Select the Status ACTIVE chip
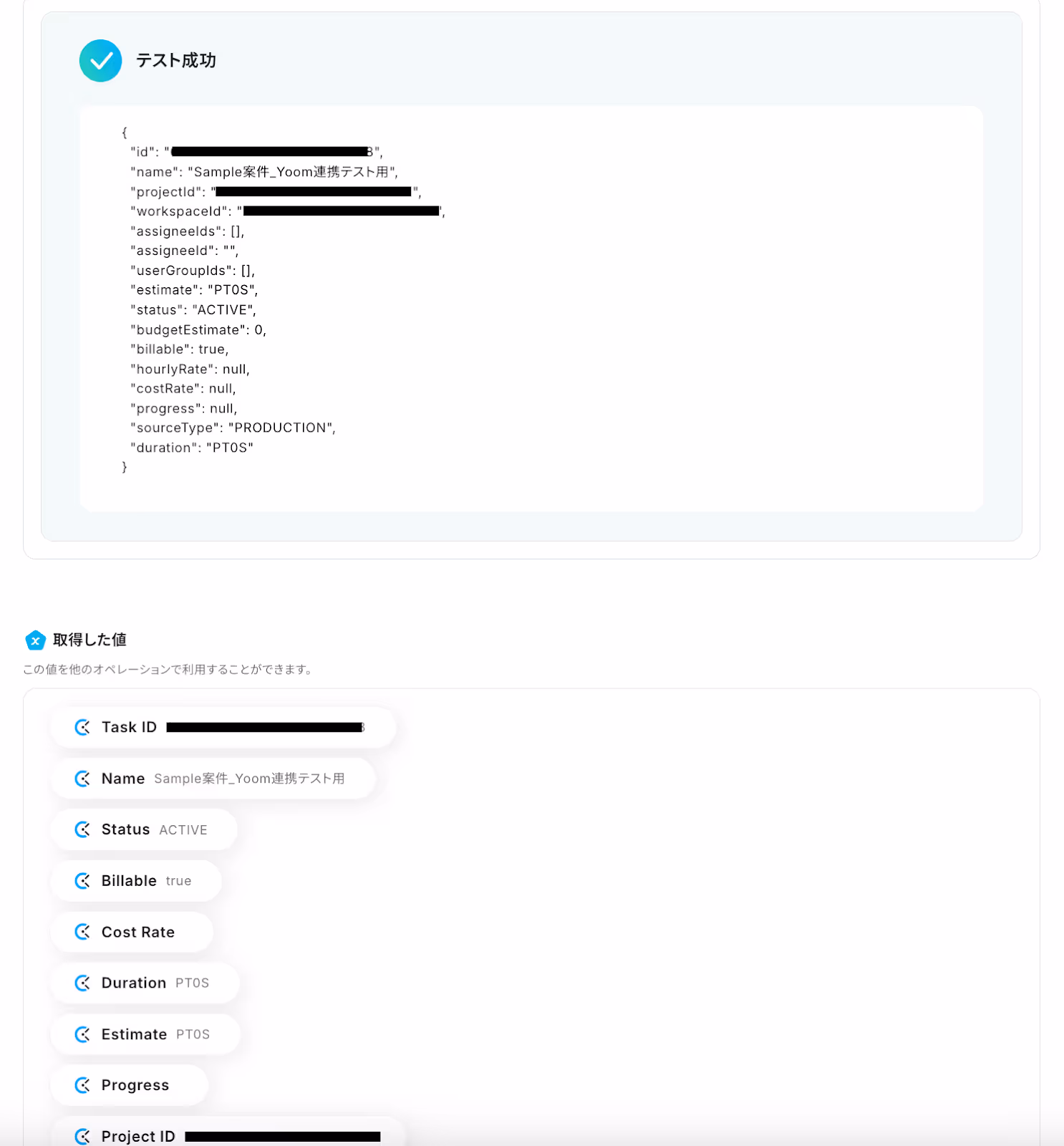The image size is (1064, 1146). (x=144, y=829)
